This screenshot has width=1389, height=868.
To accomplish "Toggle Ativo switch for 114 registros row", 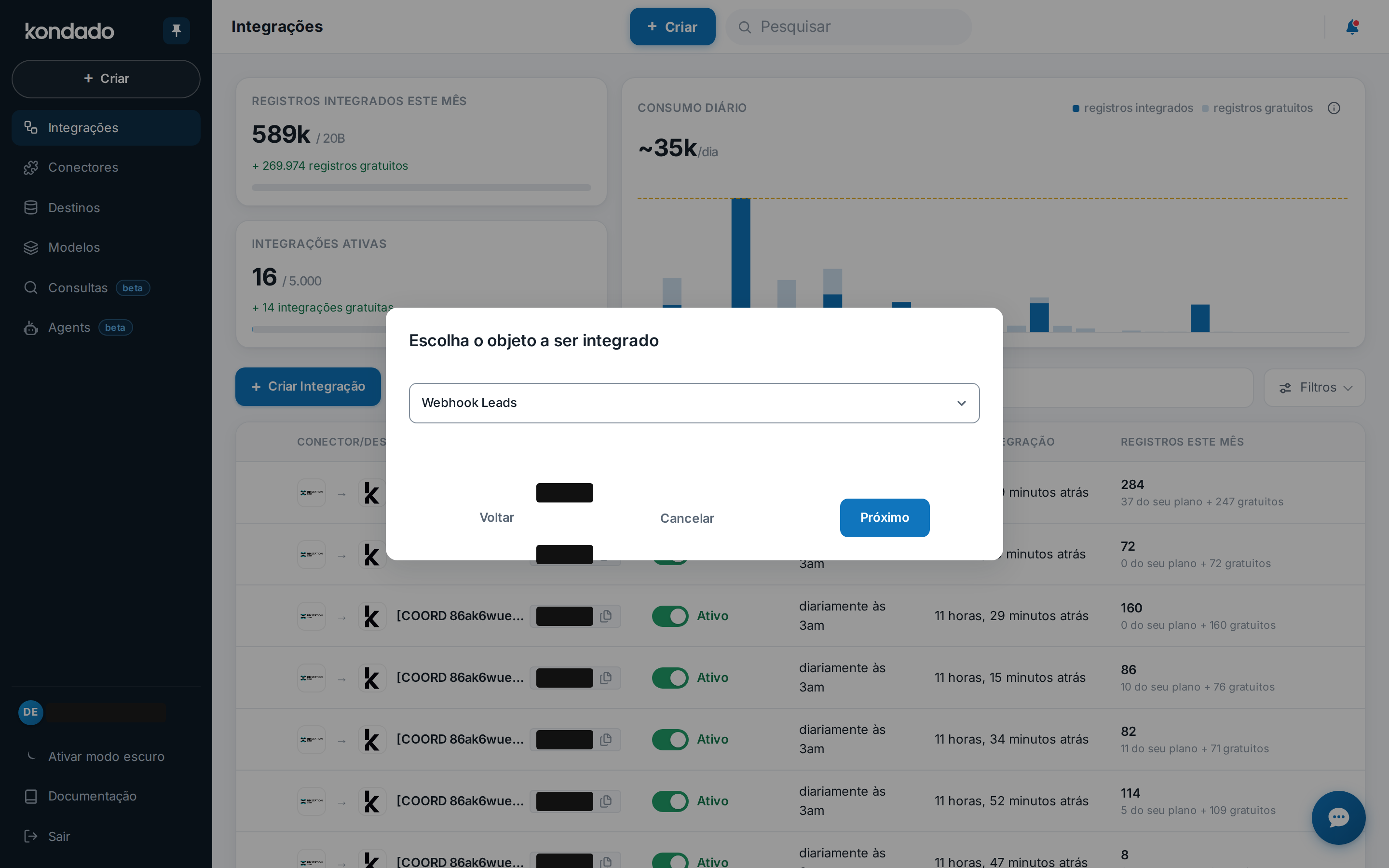I will click(670, 801).
